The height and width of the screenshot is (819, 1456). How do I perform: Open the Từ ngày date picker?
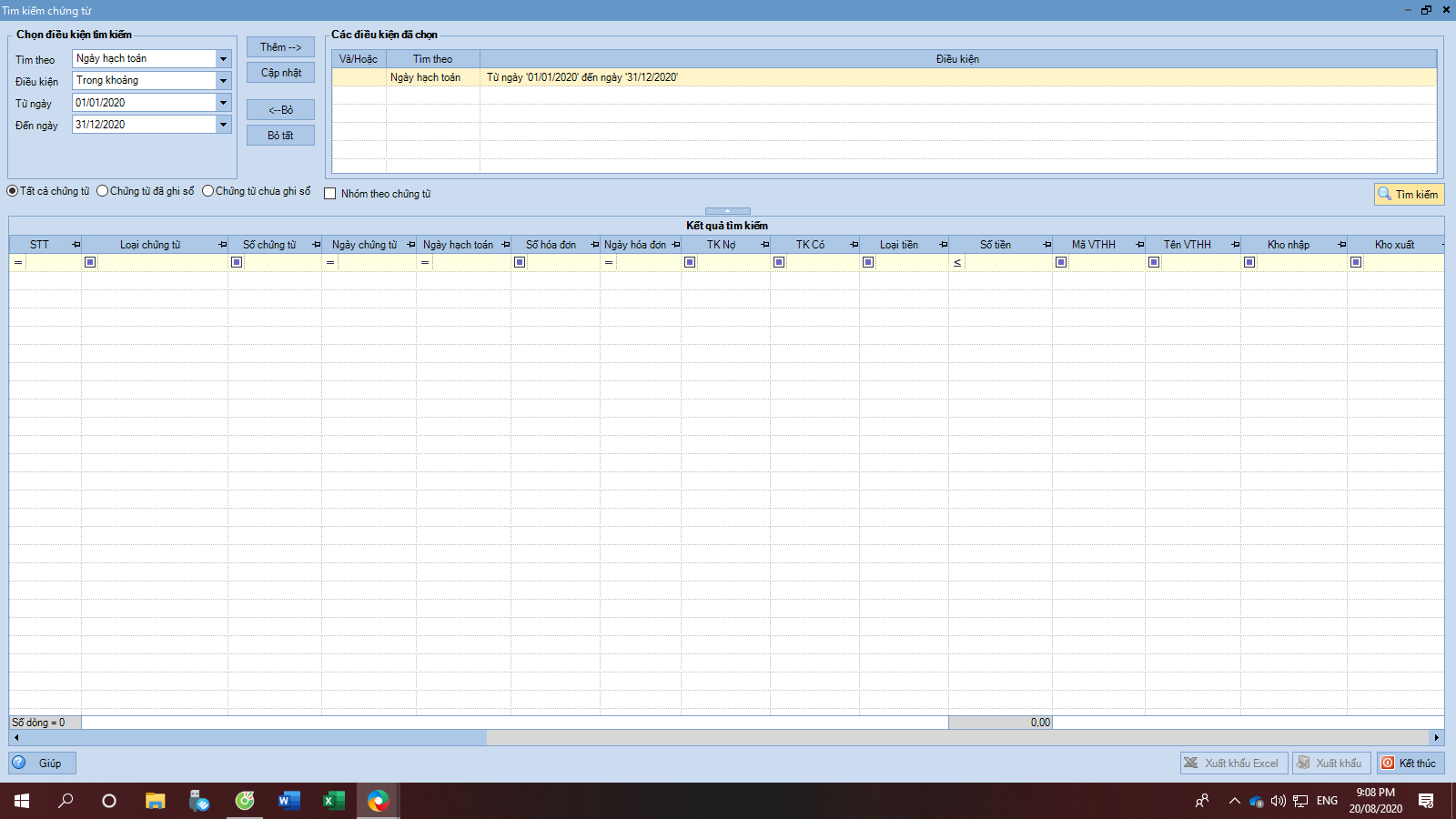point(223,103)
